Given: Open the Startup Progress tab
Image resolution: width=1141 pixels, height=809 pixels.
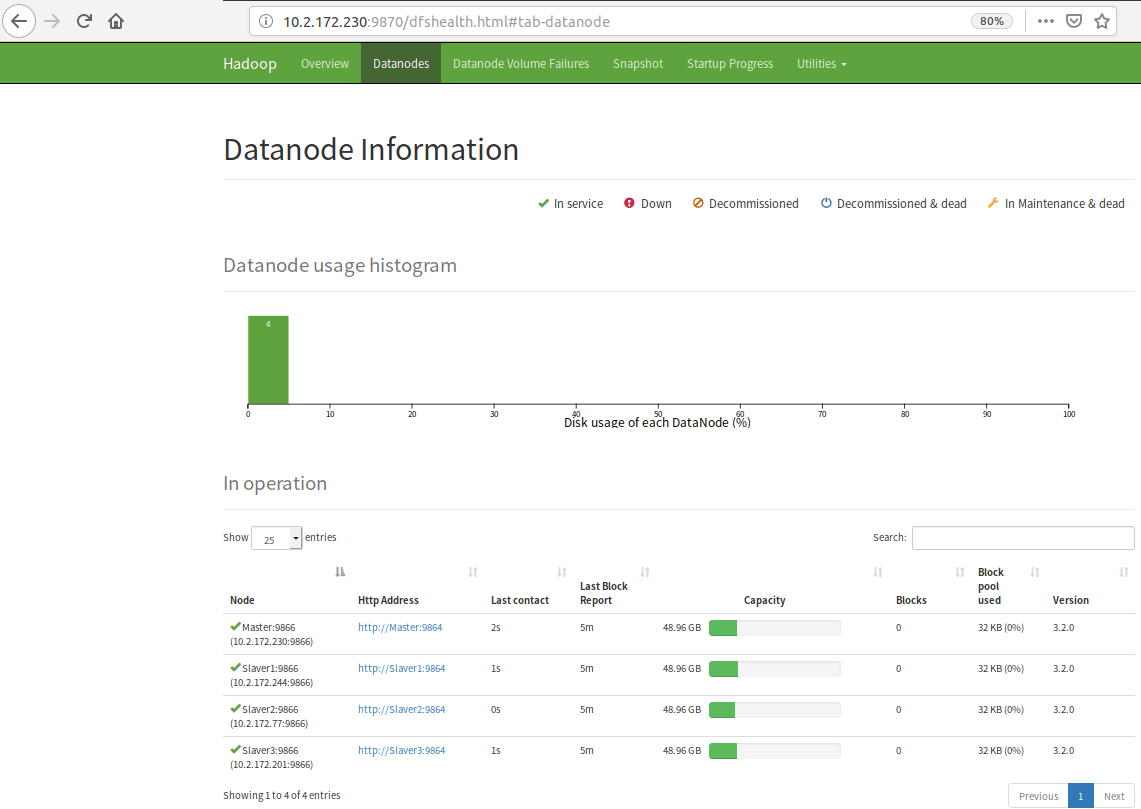Looking at the screenshot, I should (730, 64).
